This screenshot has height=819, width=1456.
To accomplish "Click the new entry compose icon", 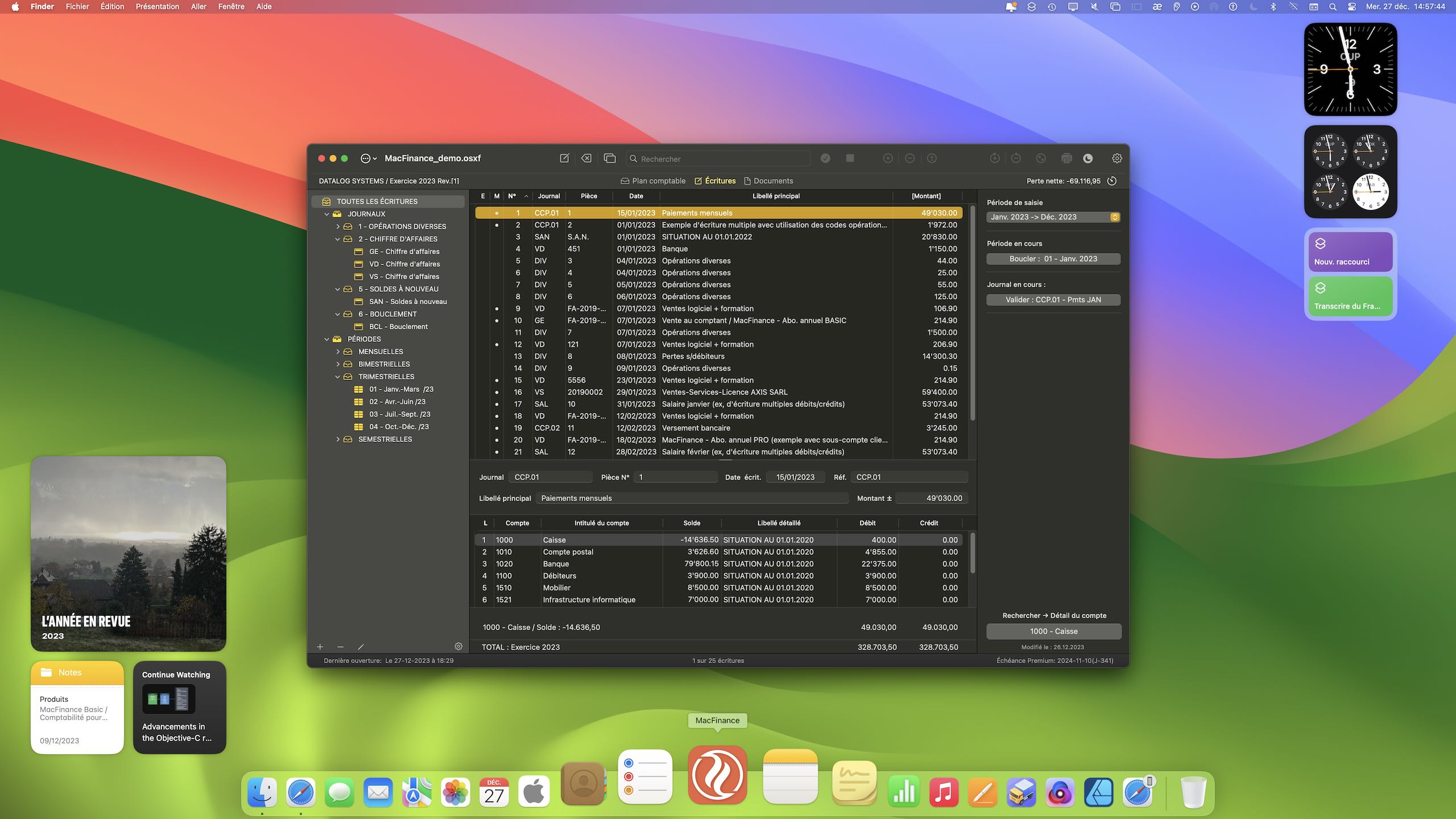I will 564,158.
